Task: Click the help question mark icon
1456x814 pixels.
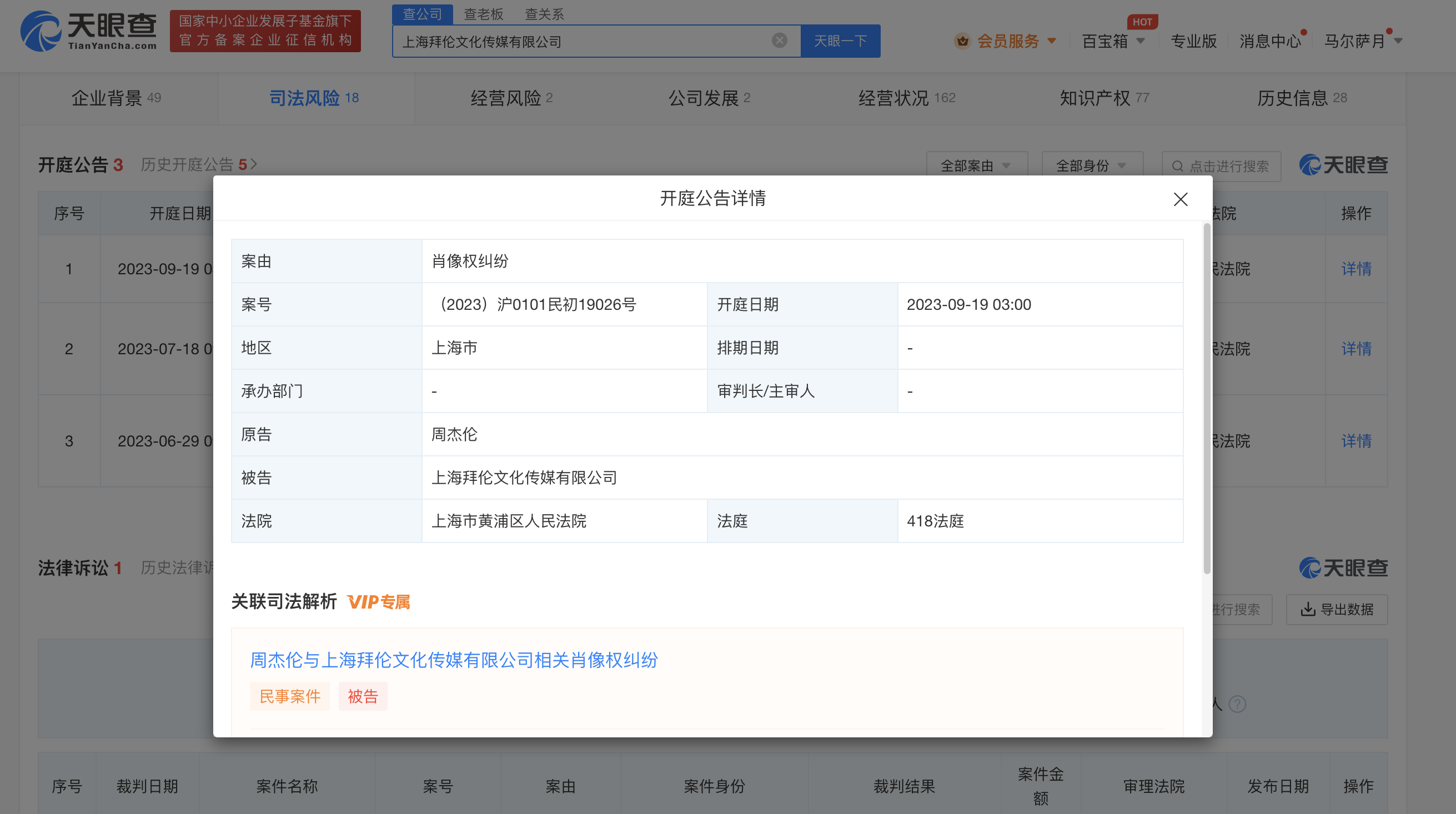Action: pyautogui.click(x=1237, y=704)
